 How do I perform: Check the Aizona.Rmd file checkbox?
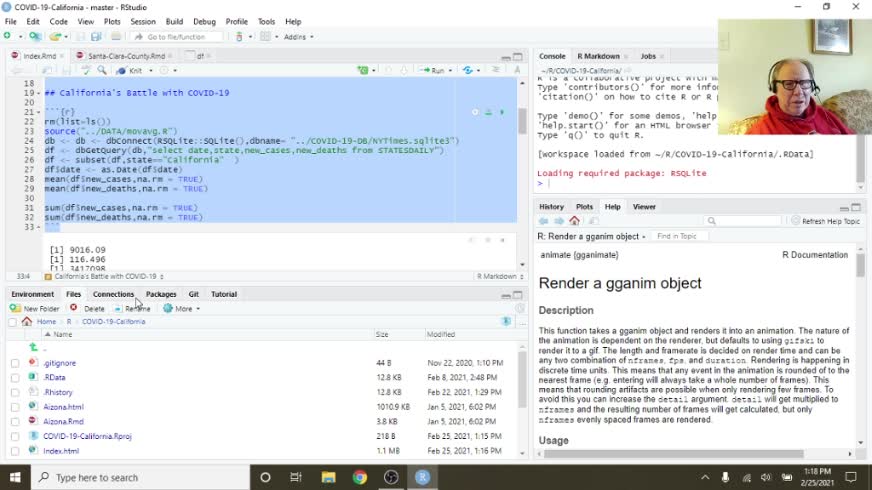click(x=15, y=422)
